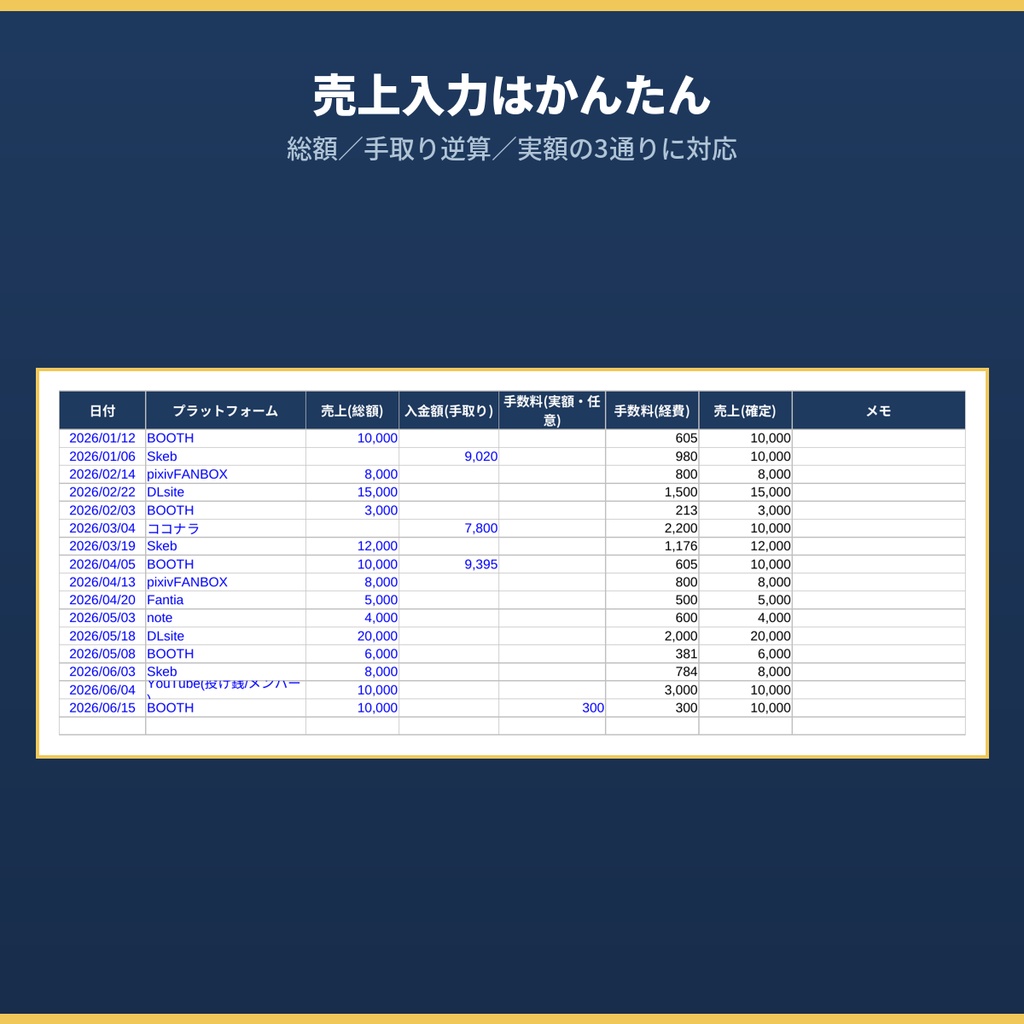The height and width of the screenshot is (1024, 1024).
Task: Click the 381 fee cell
Action: (652, 654)
